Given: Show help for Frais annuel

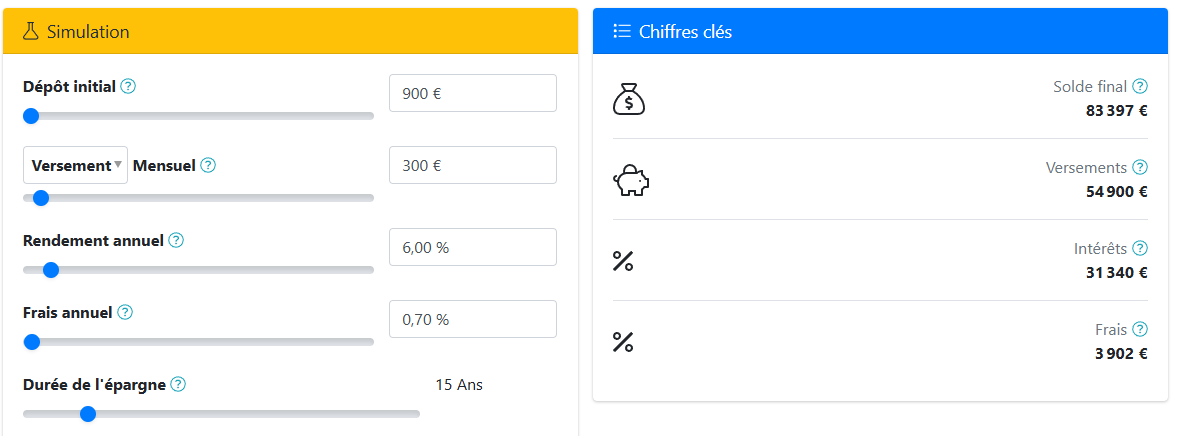Looking at the screenshot, I should [x=125, y=312].
